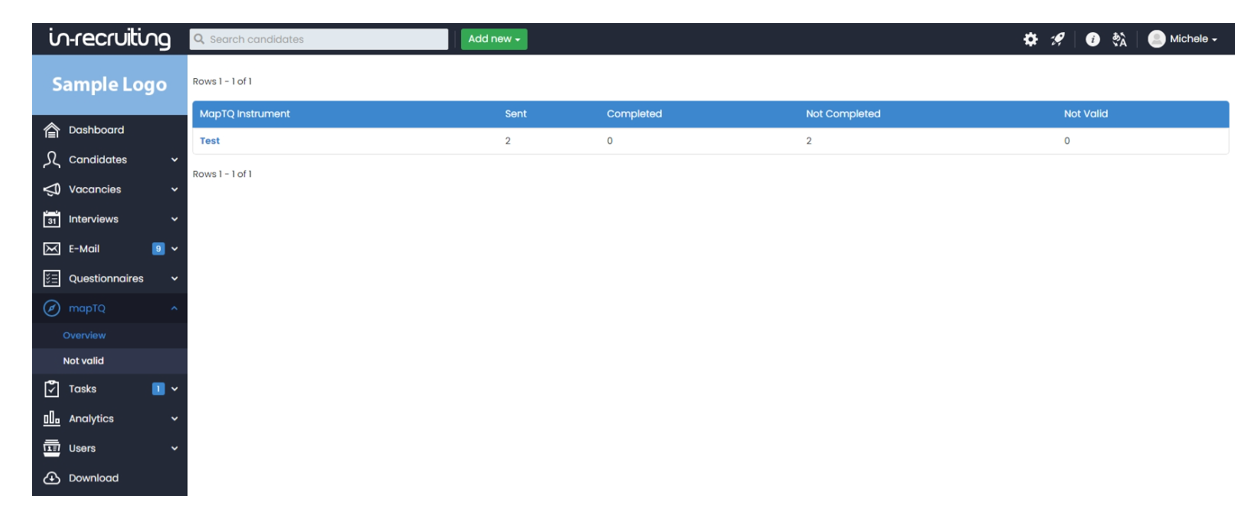Click the Download cloud icon

pyautogui.click(x=52, y=478)
